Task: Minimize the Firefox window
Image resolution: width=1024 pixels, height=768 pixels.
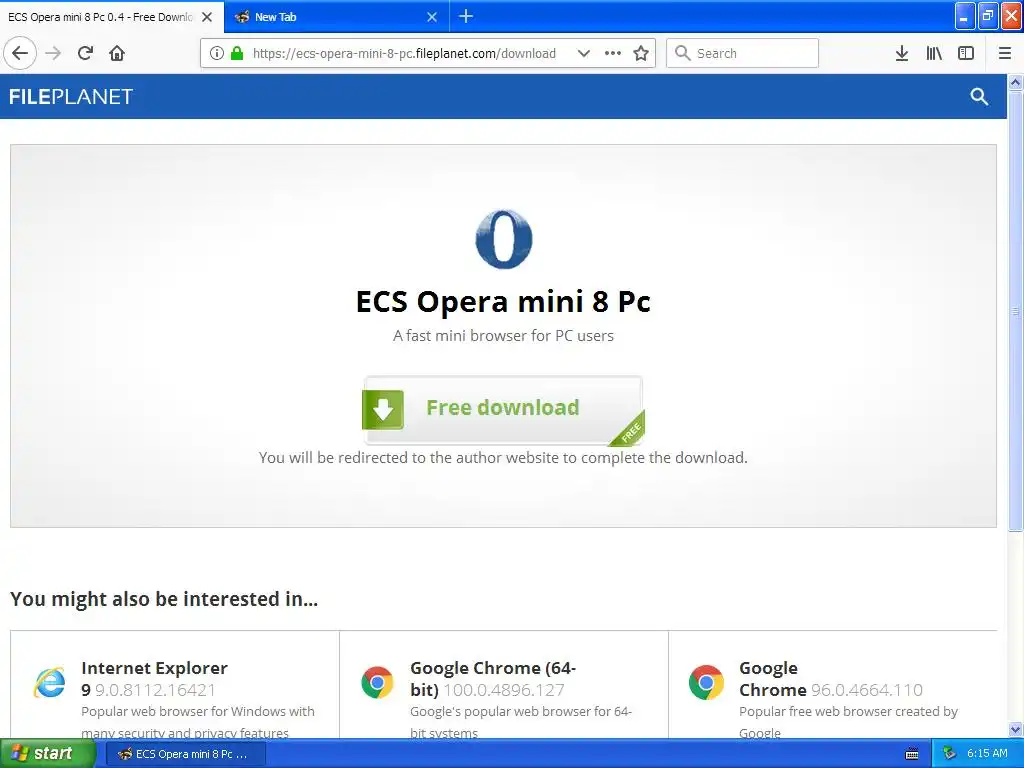Action: 965,16
